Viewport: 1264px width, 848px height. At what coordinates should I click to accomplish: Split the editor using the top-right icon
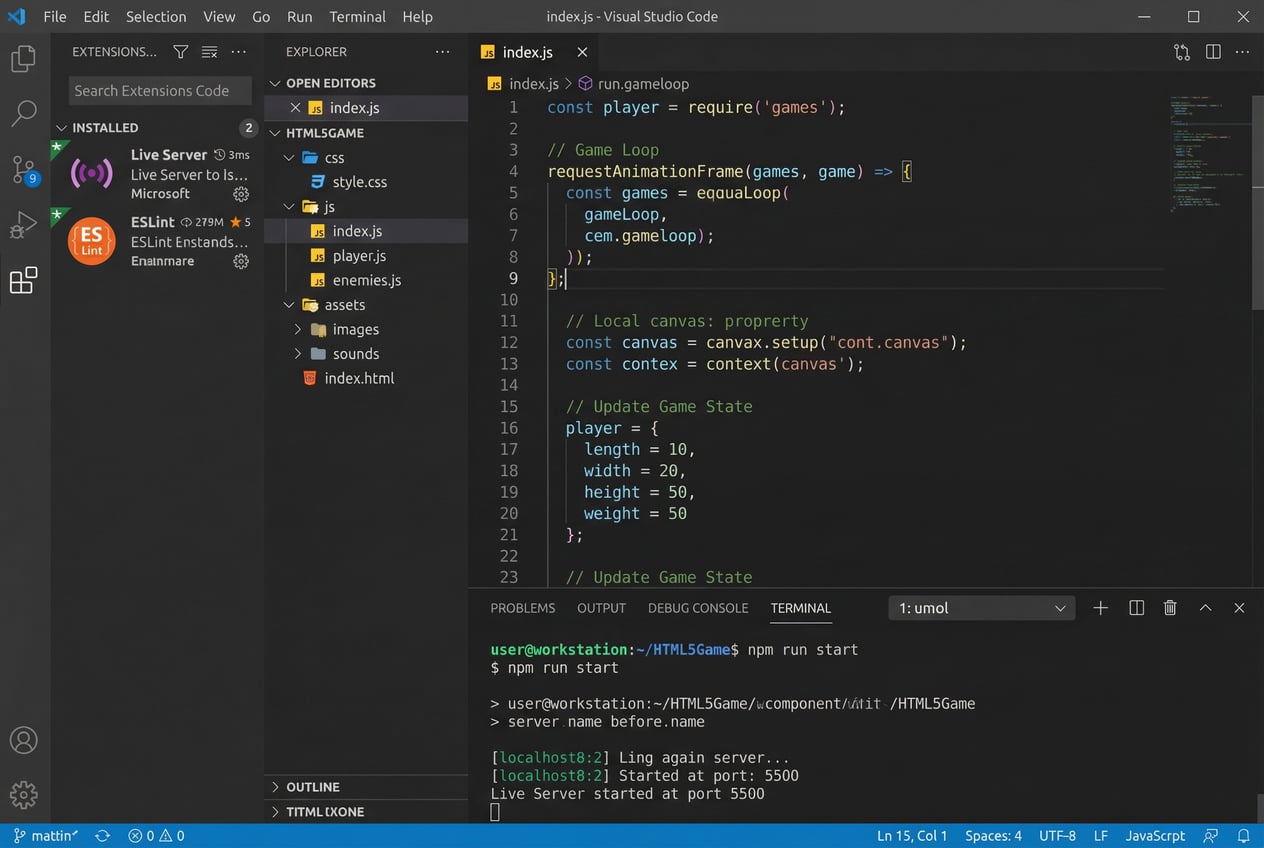tap(1212, 51)
